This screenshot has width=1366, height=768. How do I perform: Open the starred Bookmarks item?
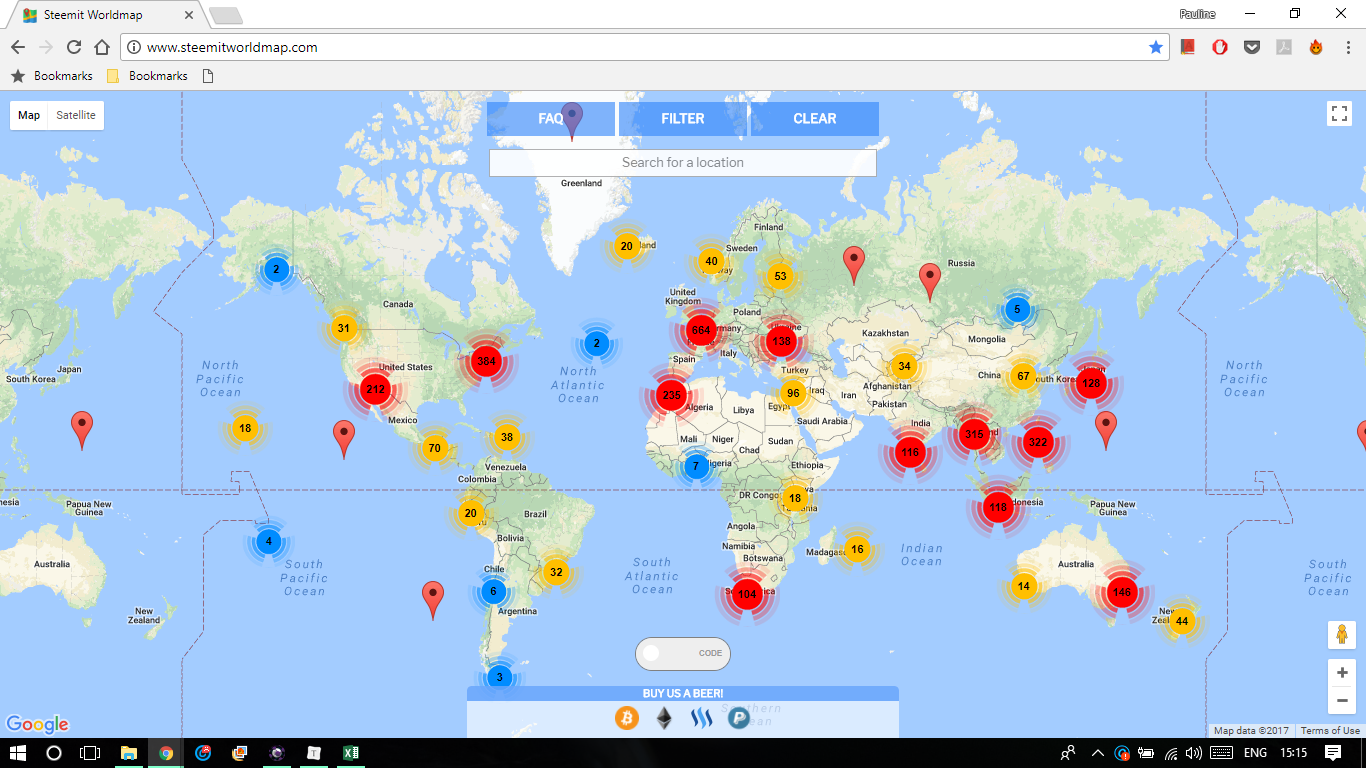tap(52, 76)
